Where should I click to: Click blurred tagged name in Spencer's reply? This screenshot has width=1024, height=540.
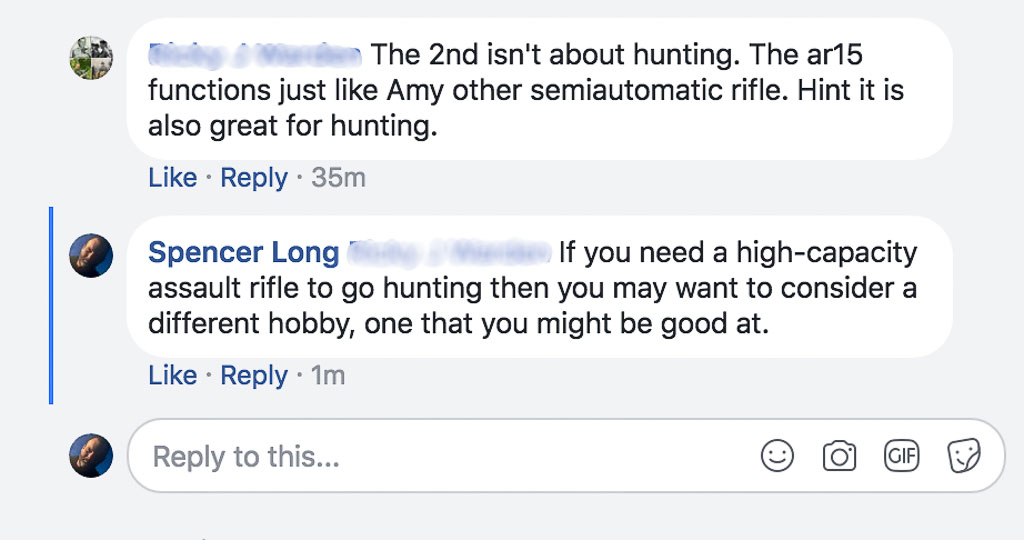[x=450, y=252]
